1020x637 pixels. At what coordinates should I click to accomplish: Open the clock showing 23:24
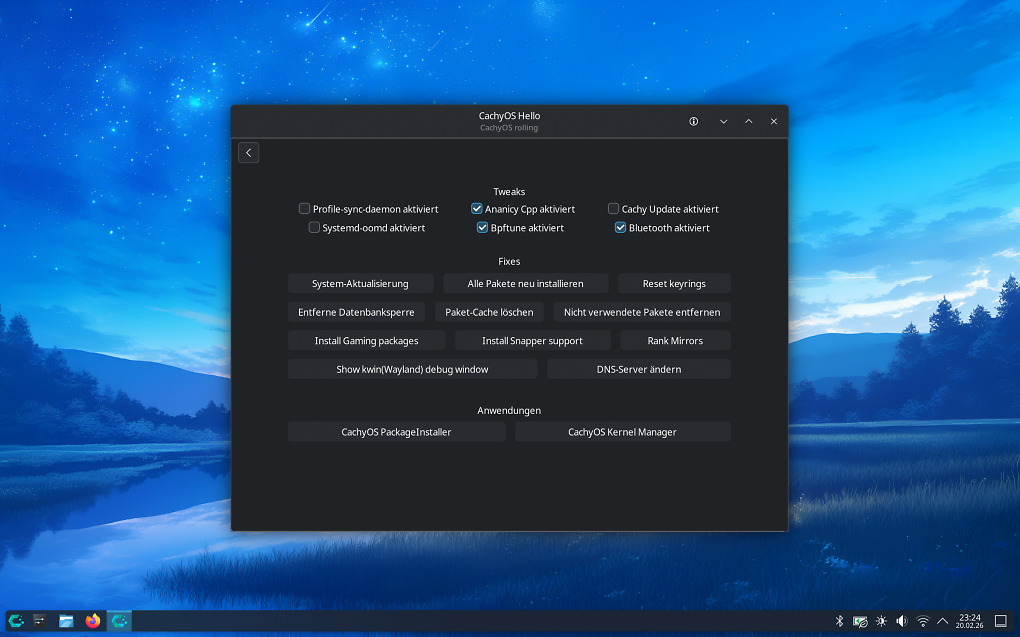coord(969,621)
